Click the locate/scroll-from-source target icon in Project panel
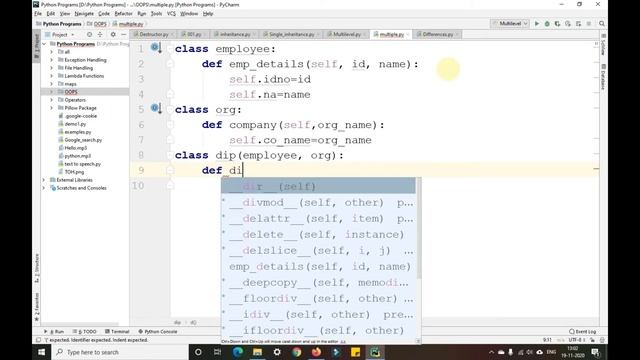Screen dimensions: 640x360 (89, 35)
